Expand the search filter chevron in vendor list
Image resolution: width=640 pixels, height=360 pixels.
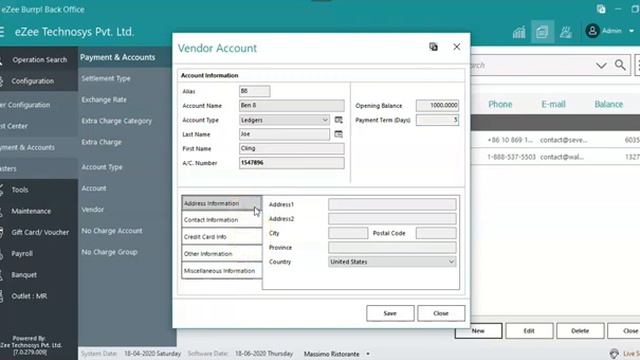point(601,65)
